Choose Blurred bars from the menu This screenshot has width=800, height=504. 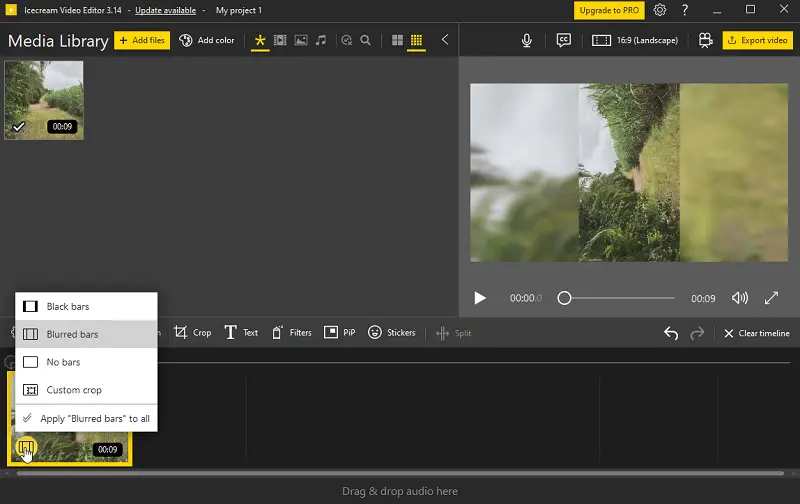coord(86,334)
